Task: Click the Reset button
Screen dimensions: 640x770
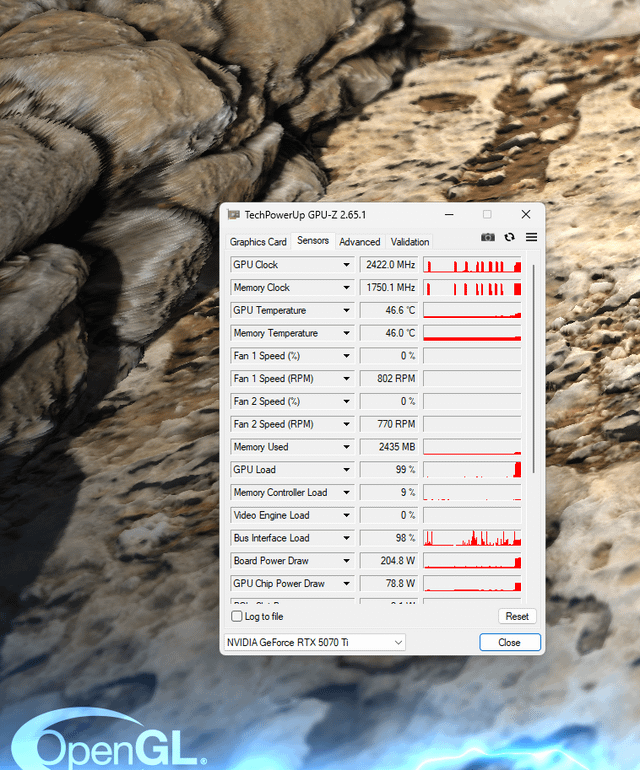Action: pyautogui.click(x=517, y=616)
